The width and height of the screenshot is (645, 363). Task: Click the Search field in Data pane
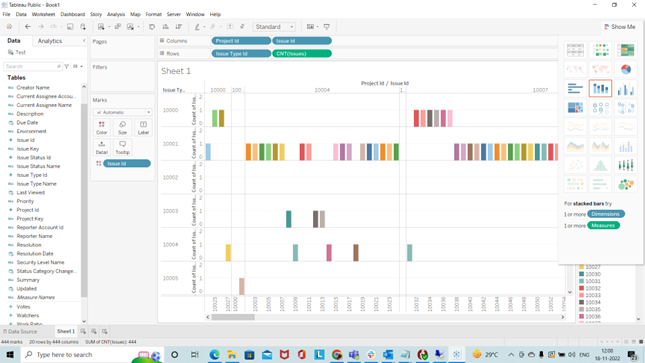[32, 66]
